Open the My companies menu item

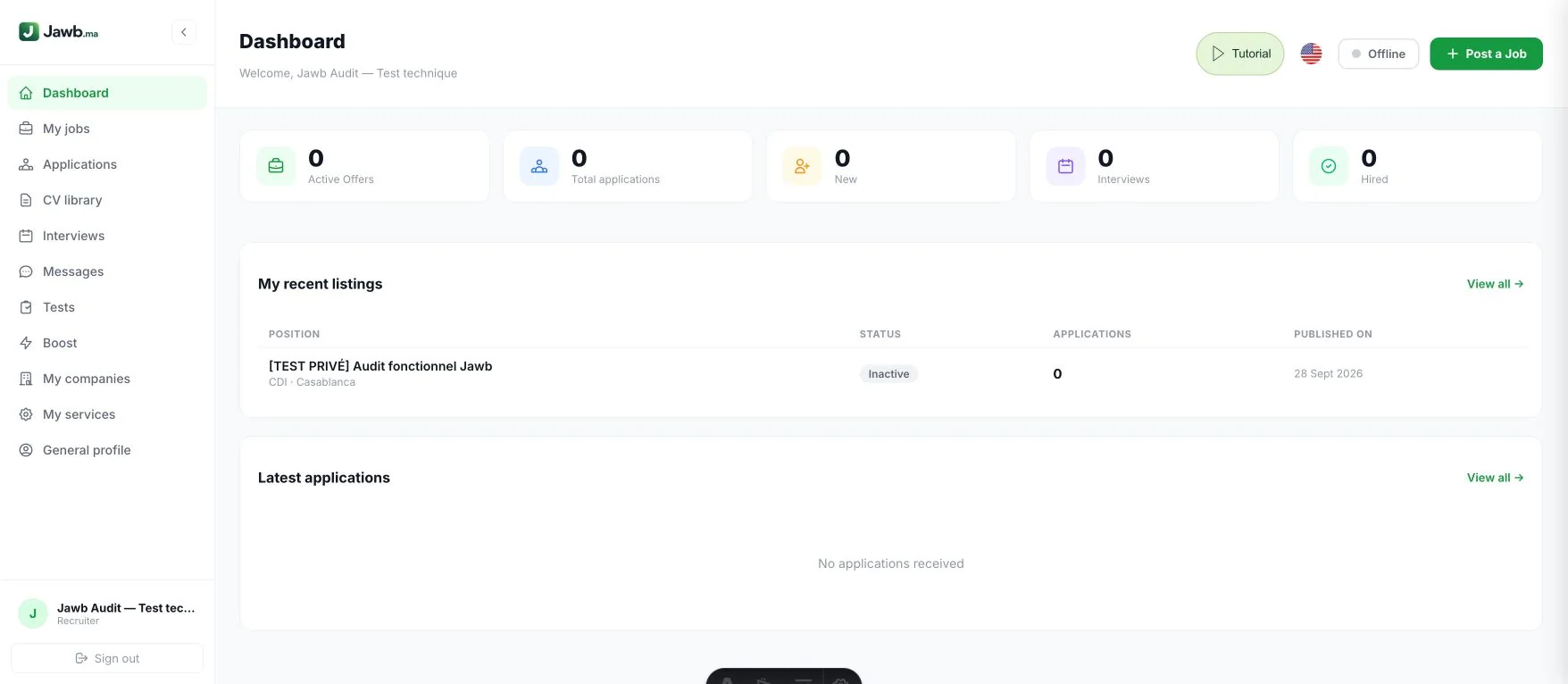pos(107,379)
